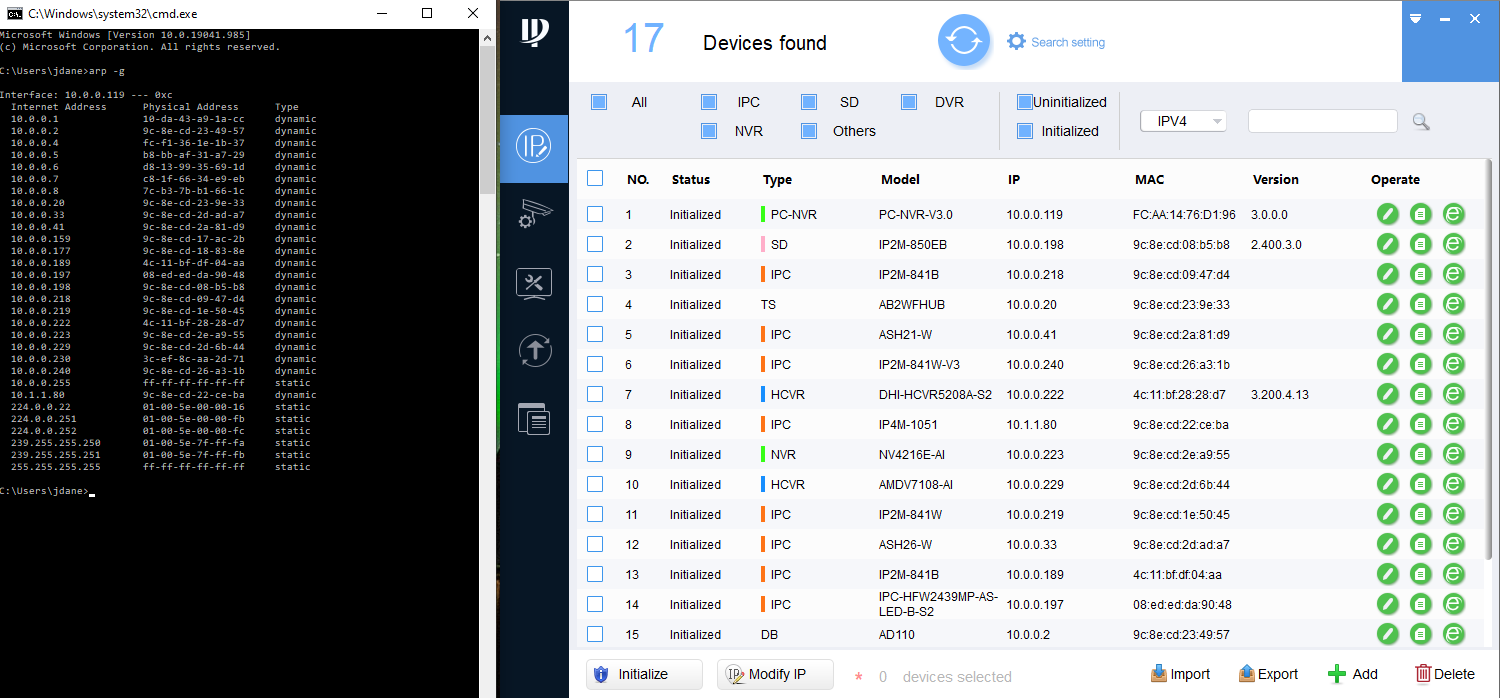Toggle the DVR filter checkbox

(x=909, y=102)
